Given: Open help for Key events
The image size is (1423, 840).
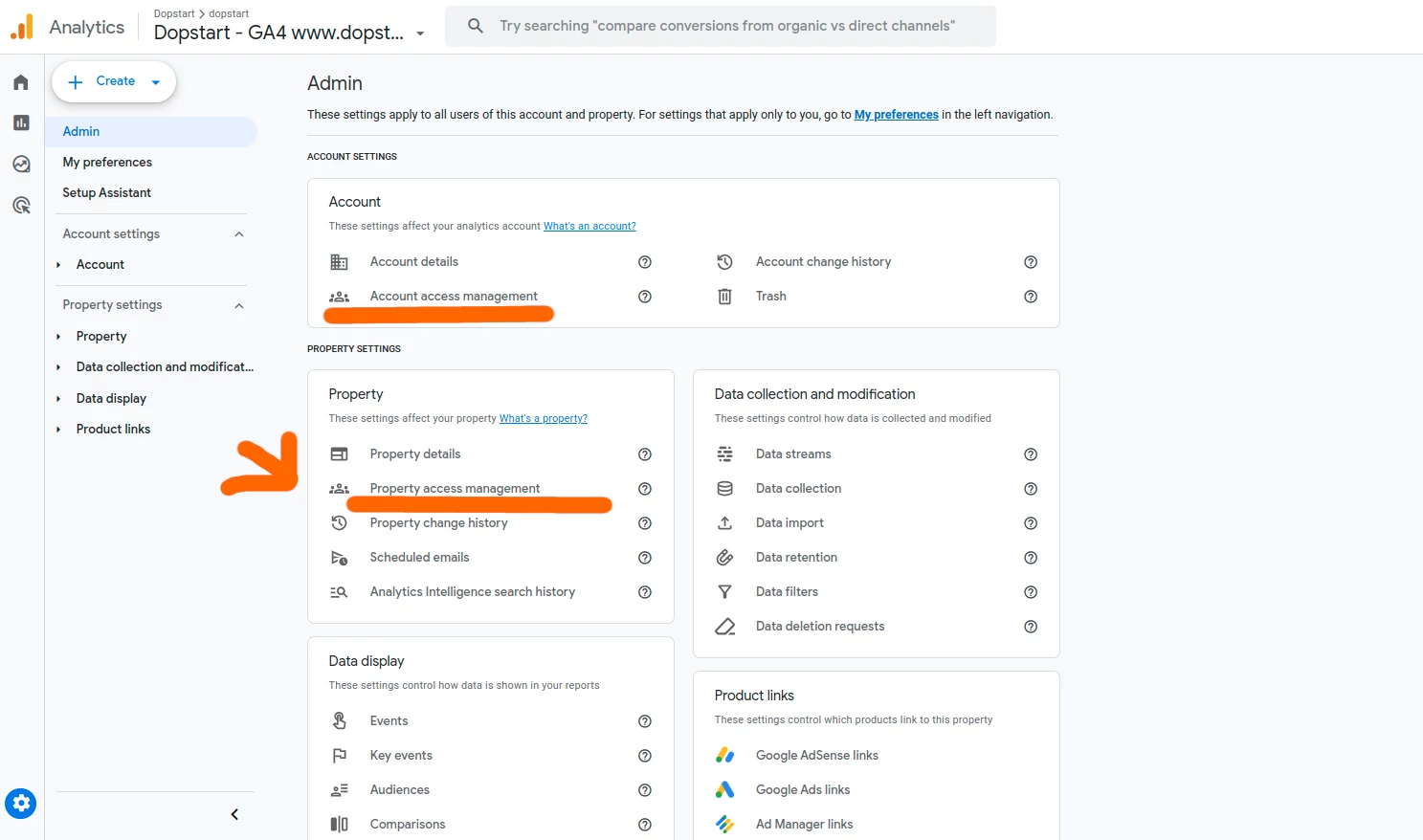Looking at the screenshot, I should pos(645,756).
